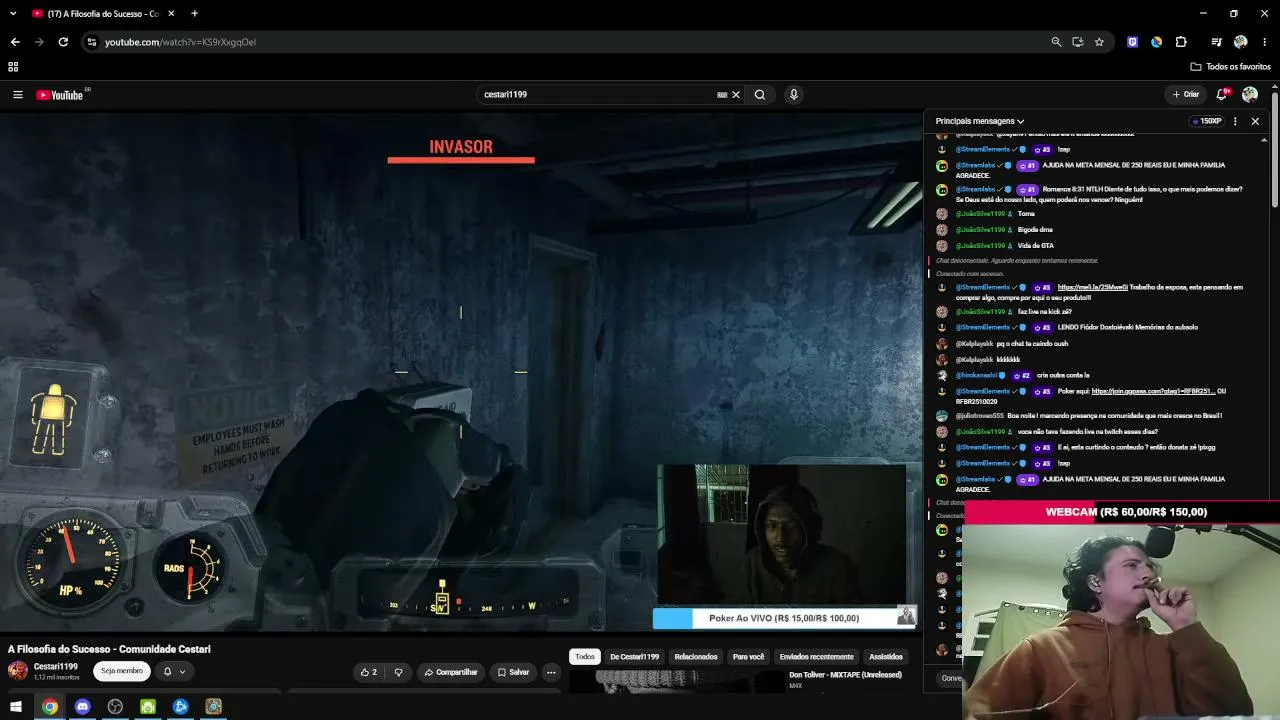1280x720 pixels.
Task: Open a new browser tab
Action: click(x=194, y=14)
